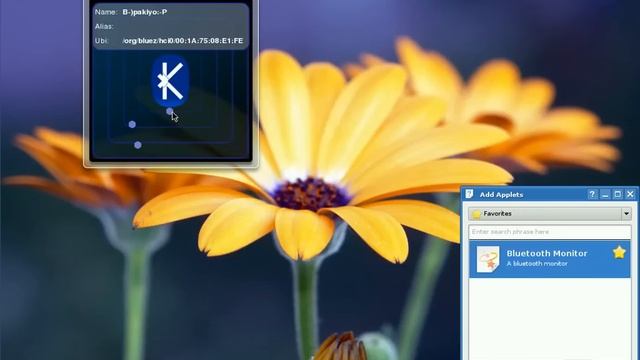
Task: Click the Ubi path /org/bluez/hci0 value
Action: (x=182, y=40)
